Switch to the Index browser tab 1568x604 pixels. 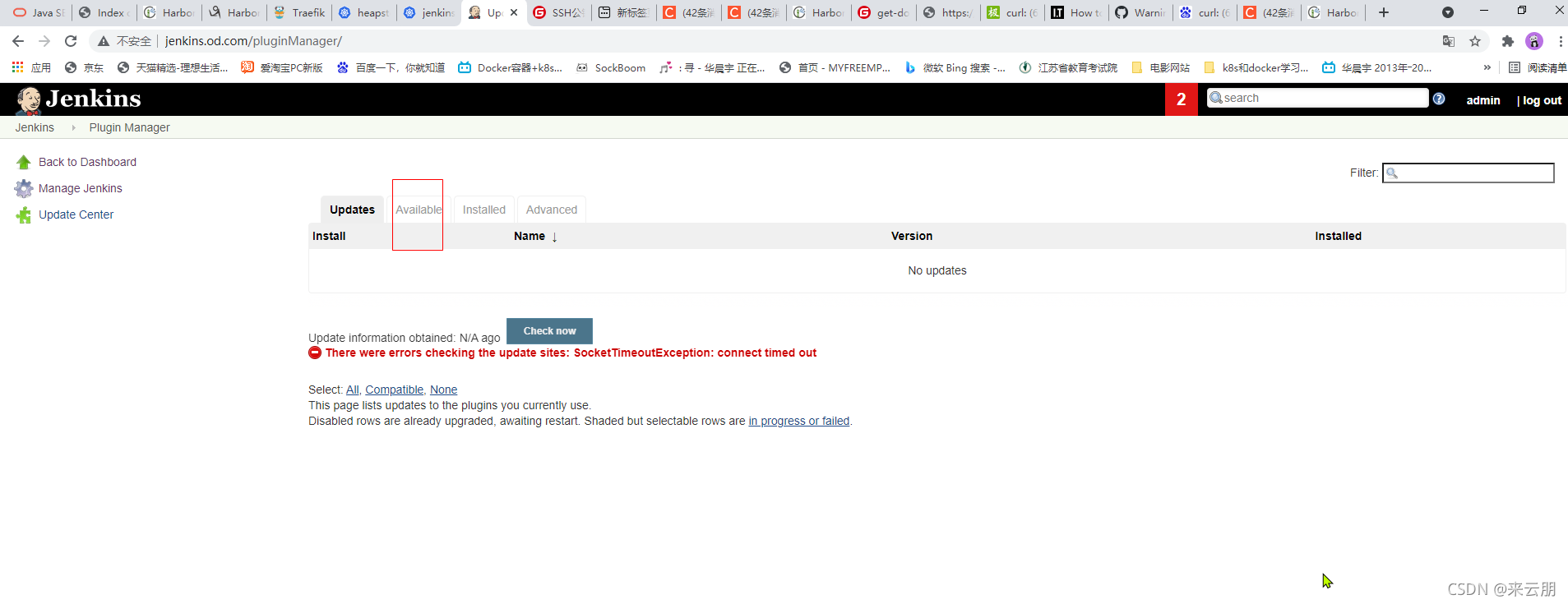point(104,12)
